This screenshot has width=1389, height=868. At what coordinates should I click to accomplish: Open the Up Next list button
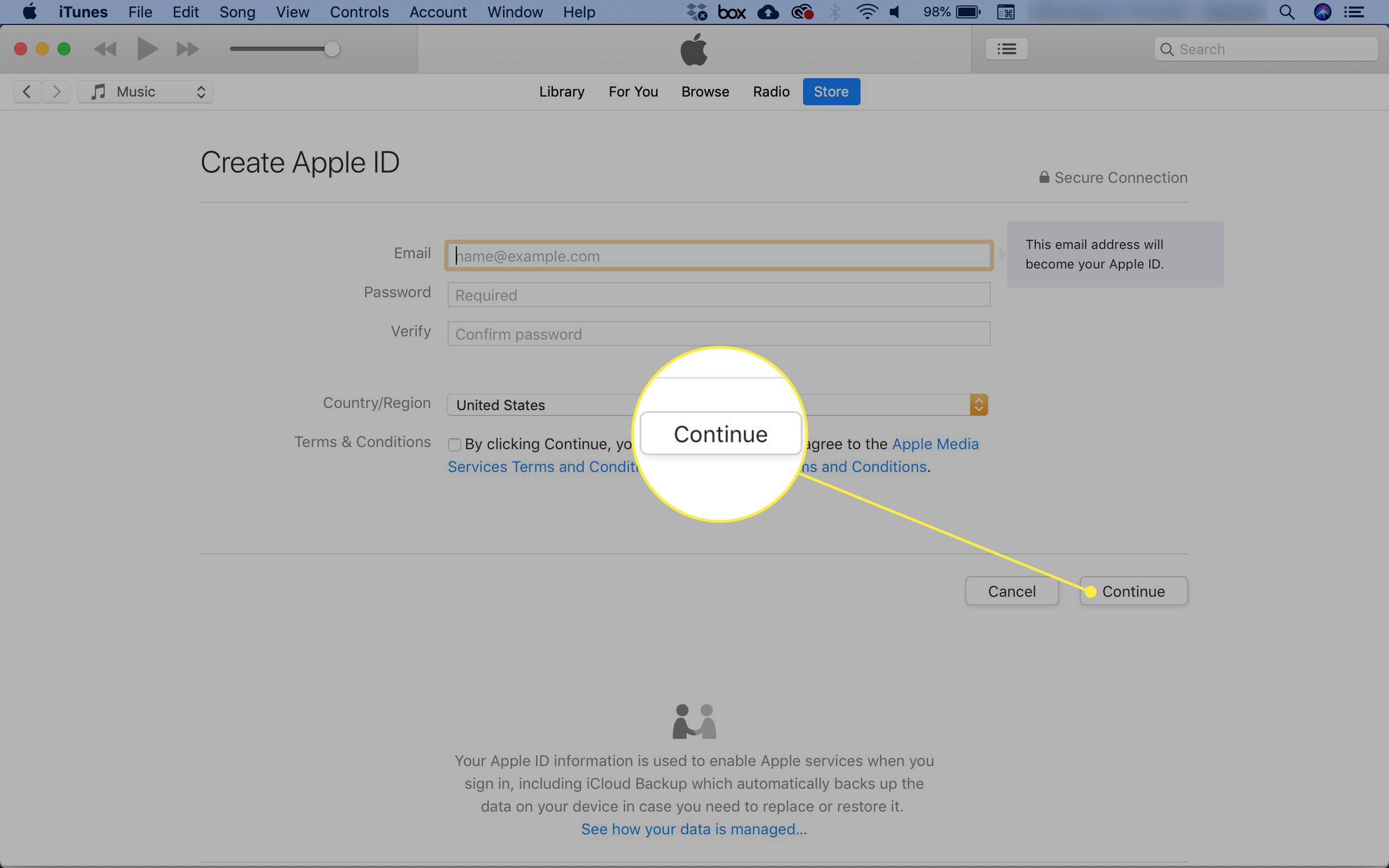click(1006, 49)
